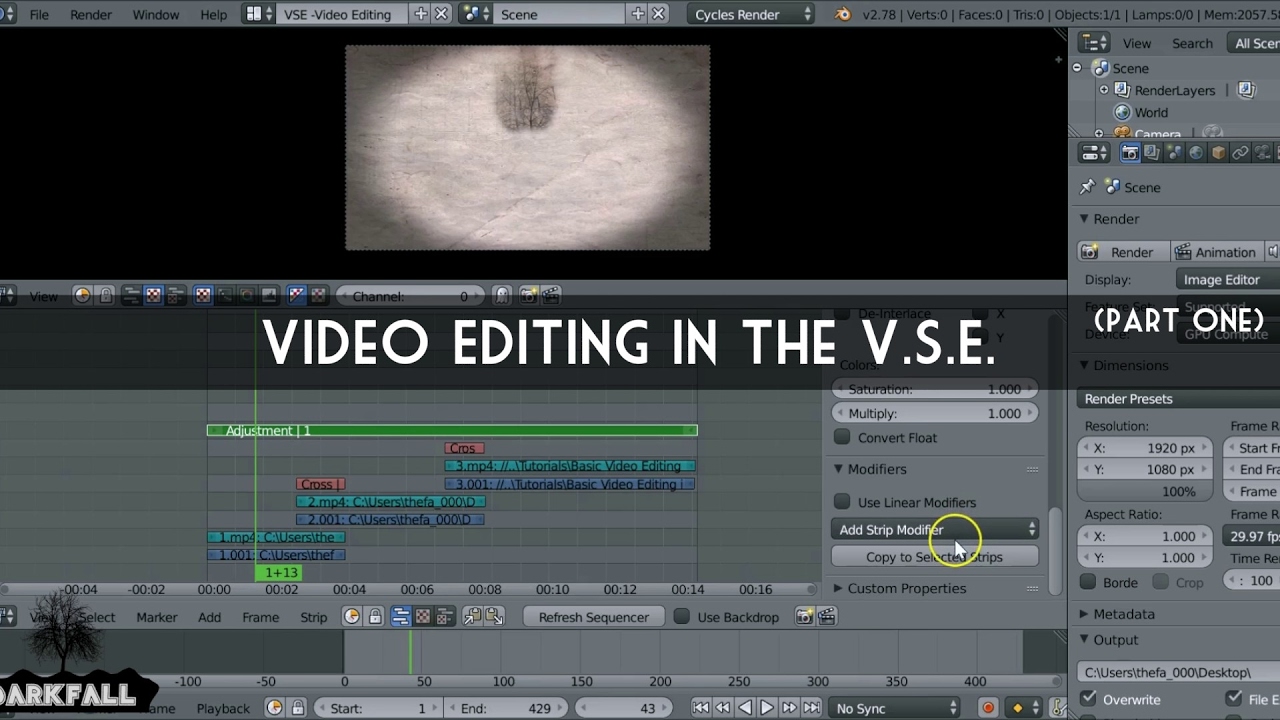This screenshot has width=1280, height=720.
Task: Open the outliner editor type selector
Action: pos(1095,43)
